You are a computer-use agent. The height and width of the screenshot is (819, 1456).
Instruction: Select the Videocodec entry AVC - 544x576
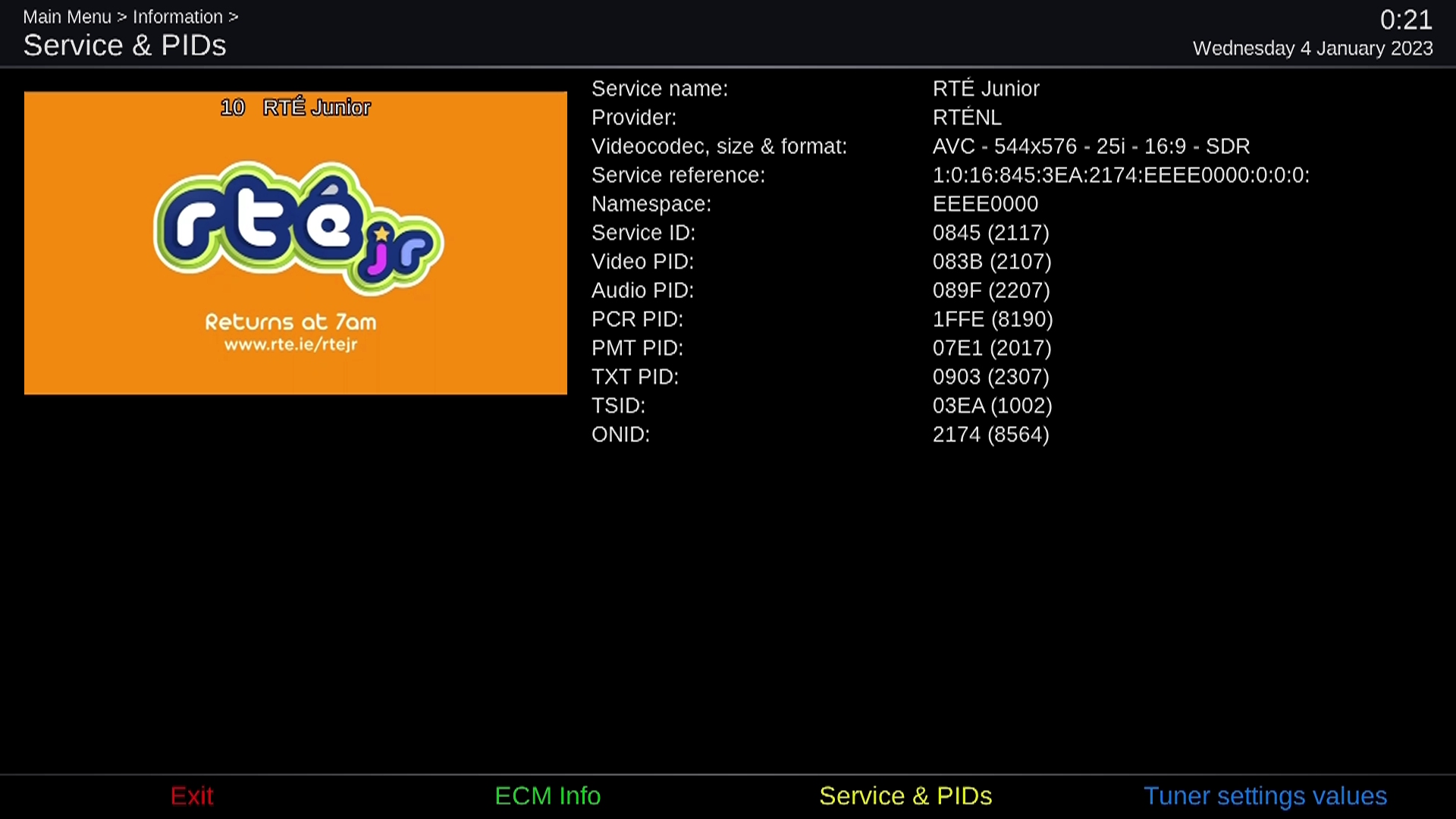point(1090,146)
